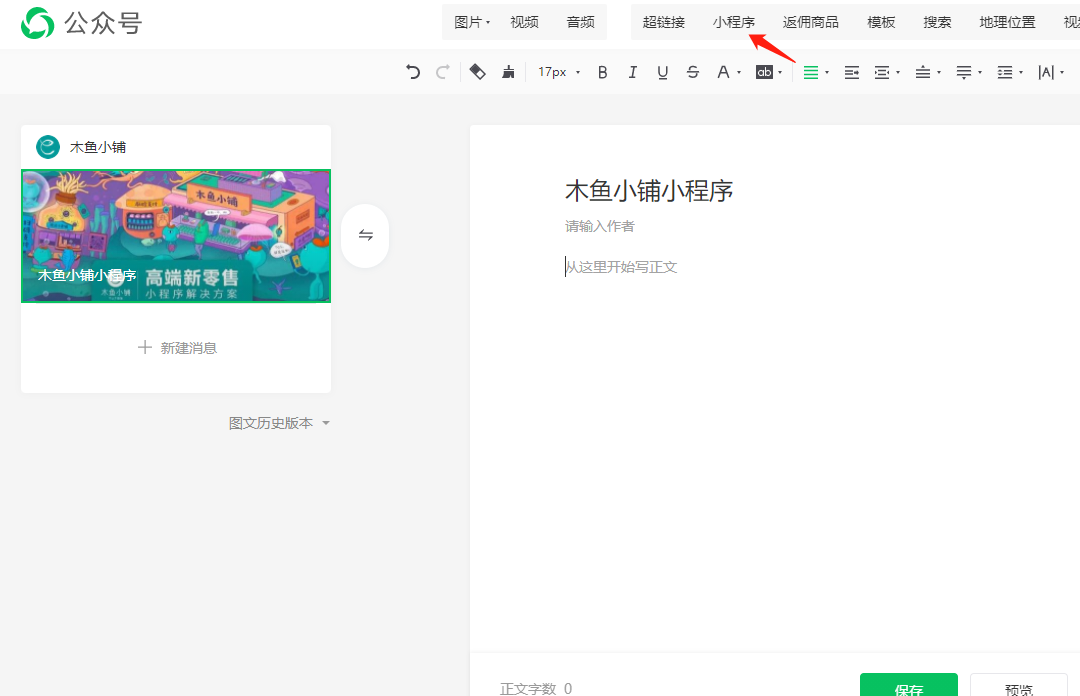Click the 请输入作者 author field
1080x696 pixels.
pos(600,226)
